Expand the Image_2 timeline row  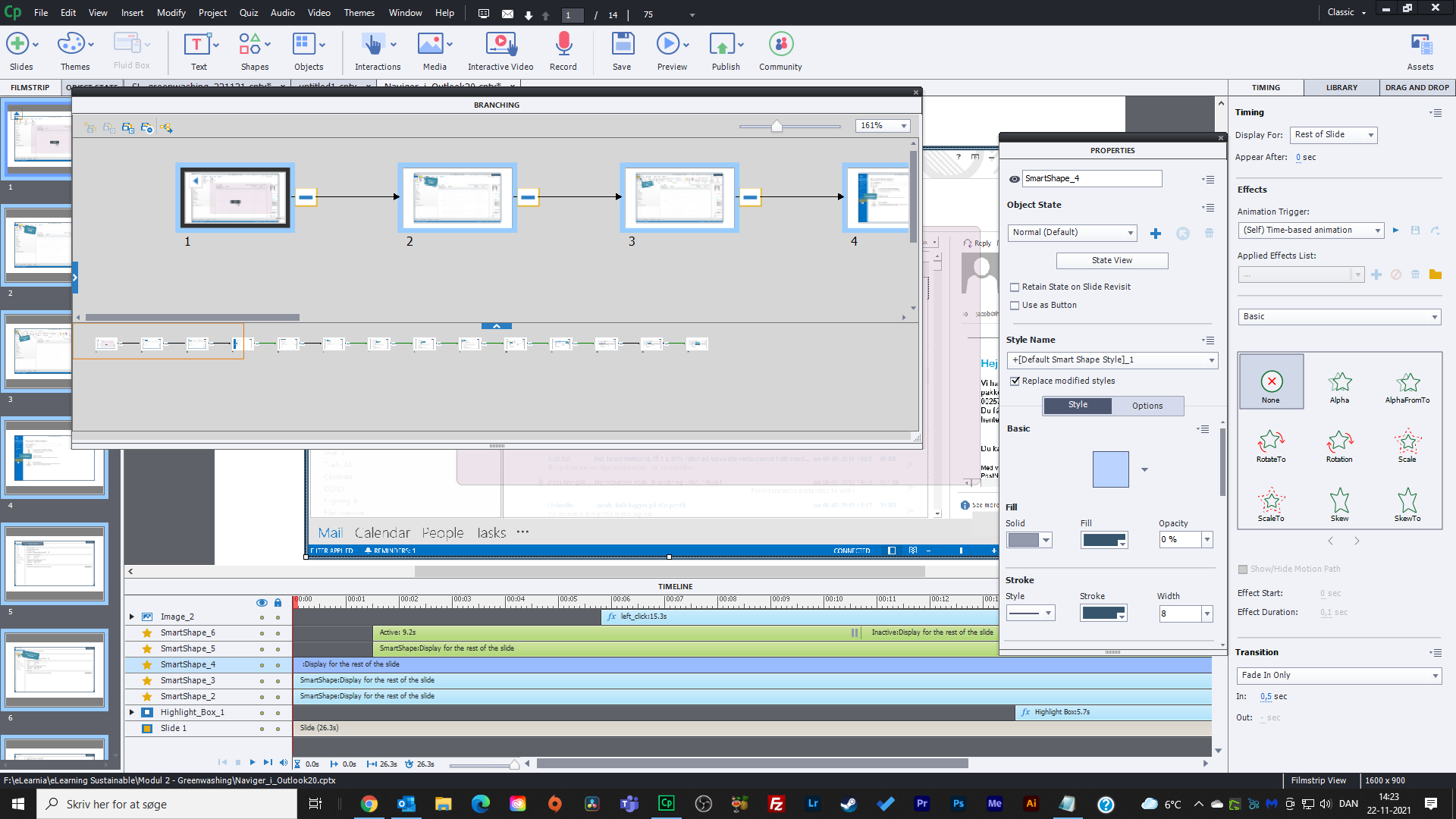tap(131, 617)
